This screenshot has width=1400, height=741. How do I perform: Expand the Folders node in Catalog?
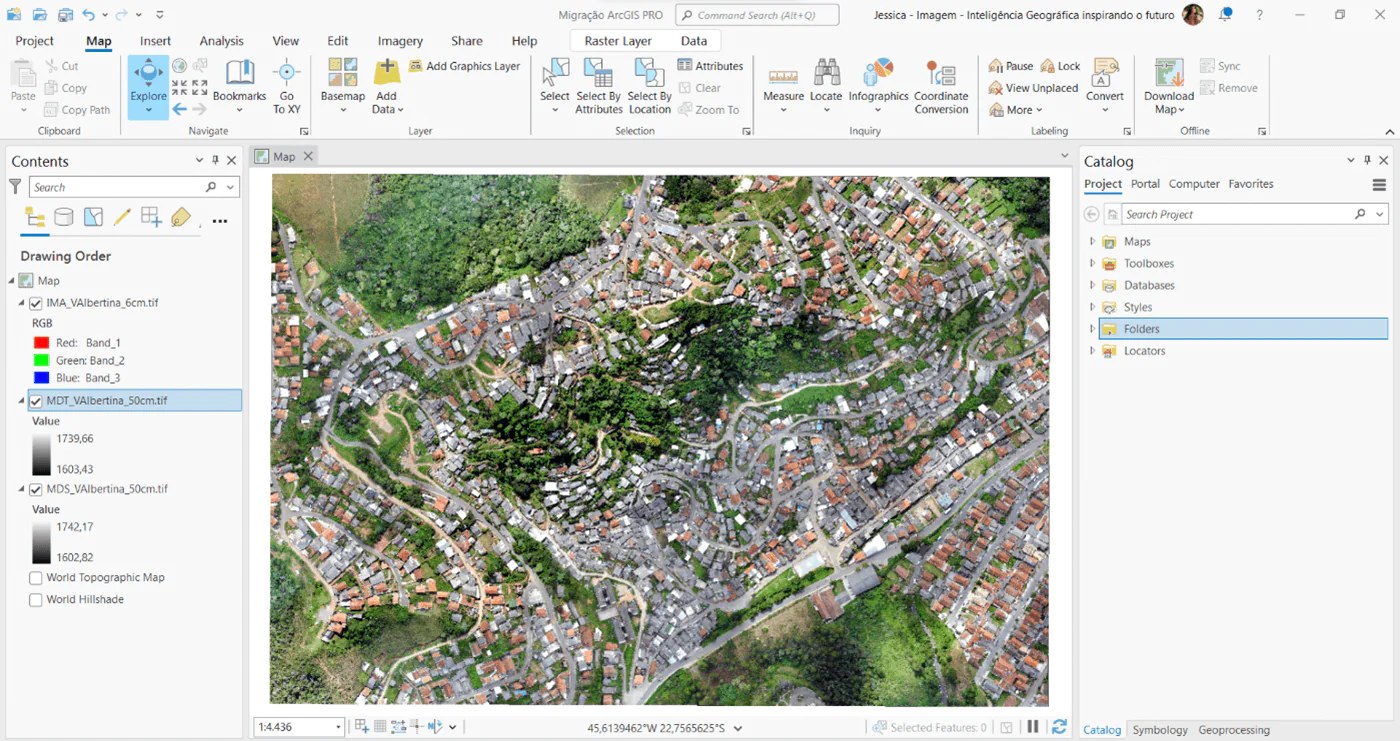coord(1092,329)
